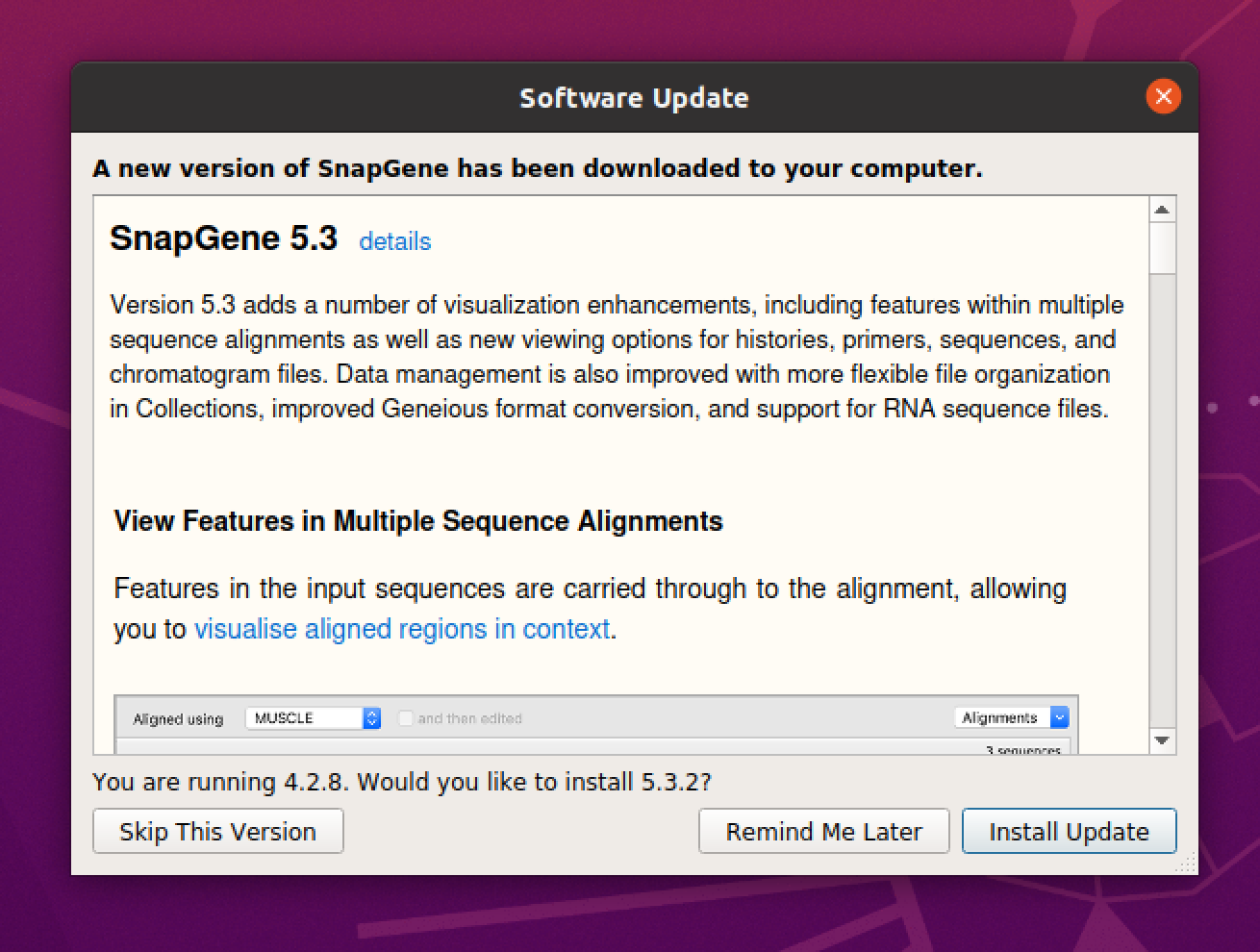The width and height of the screenshot is (1260, 952).
Task: Click the resize grip in the dialog corner
Action: [x=1185, y=863]
